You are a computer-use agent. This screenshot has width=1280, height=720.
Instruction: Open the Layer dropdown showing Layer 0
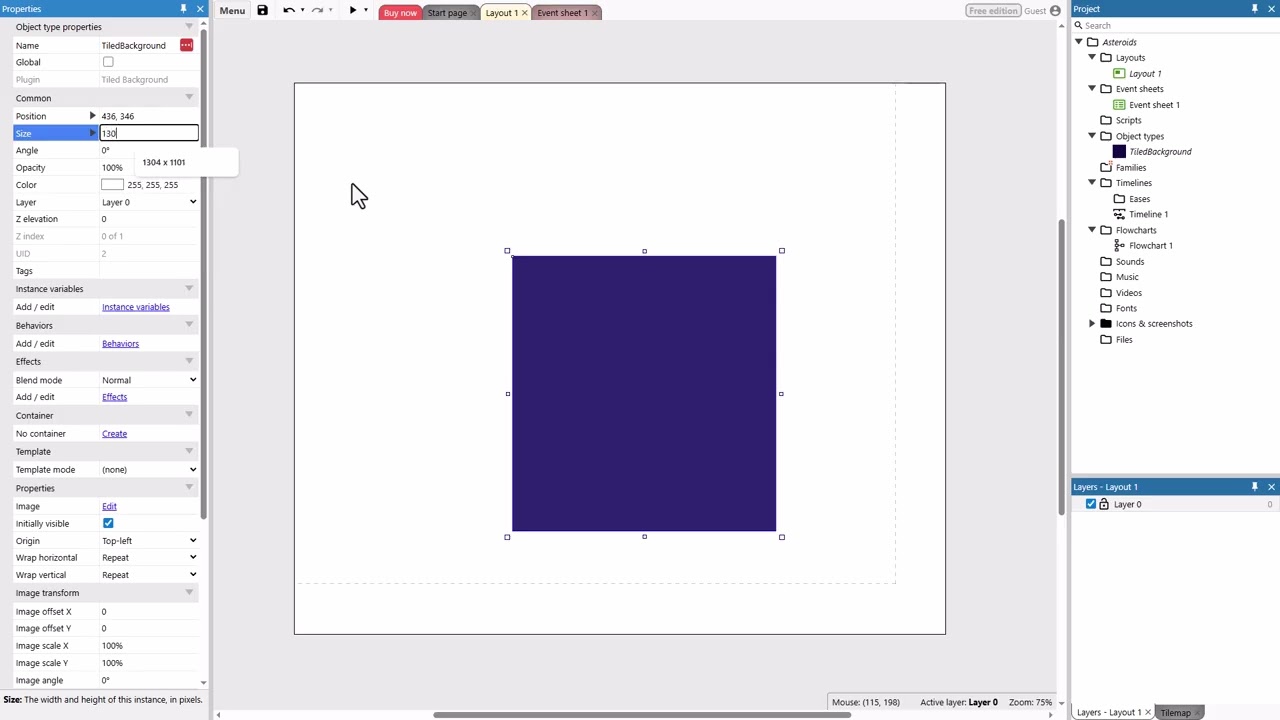click(x=148, y=202)
